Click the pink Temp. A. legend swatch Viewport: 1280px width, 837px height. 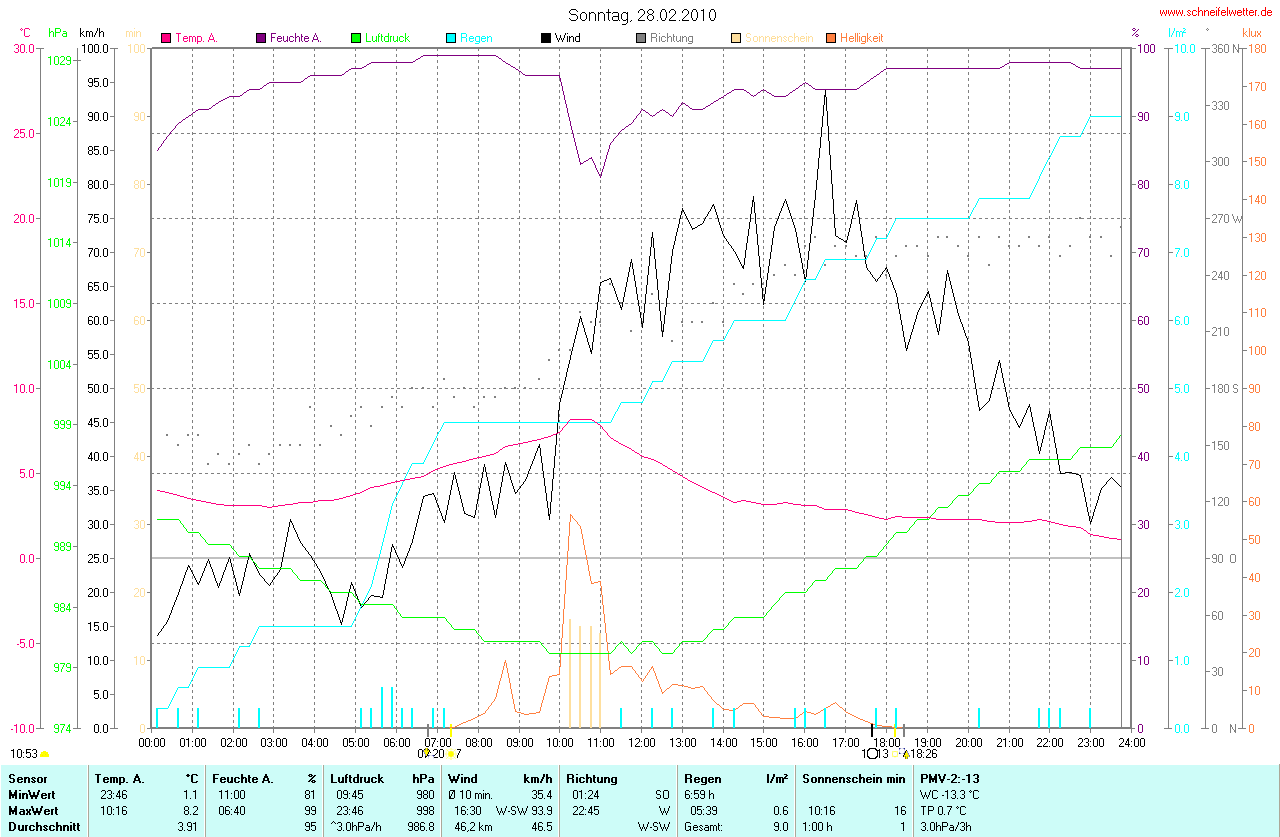(166, 38)
